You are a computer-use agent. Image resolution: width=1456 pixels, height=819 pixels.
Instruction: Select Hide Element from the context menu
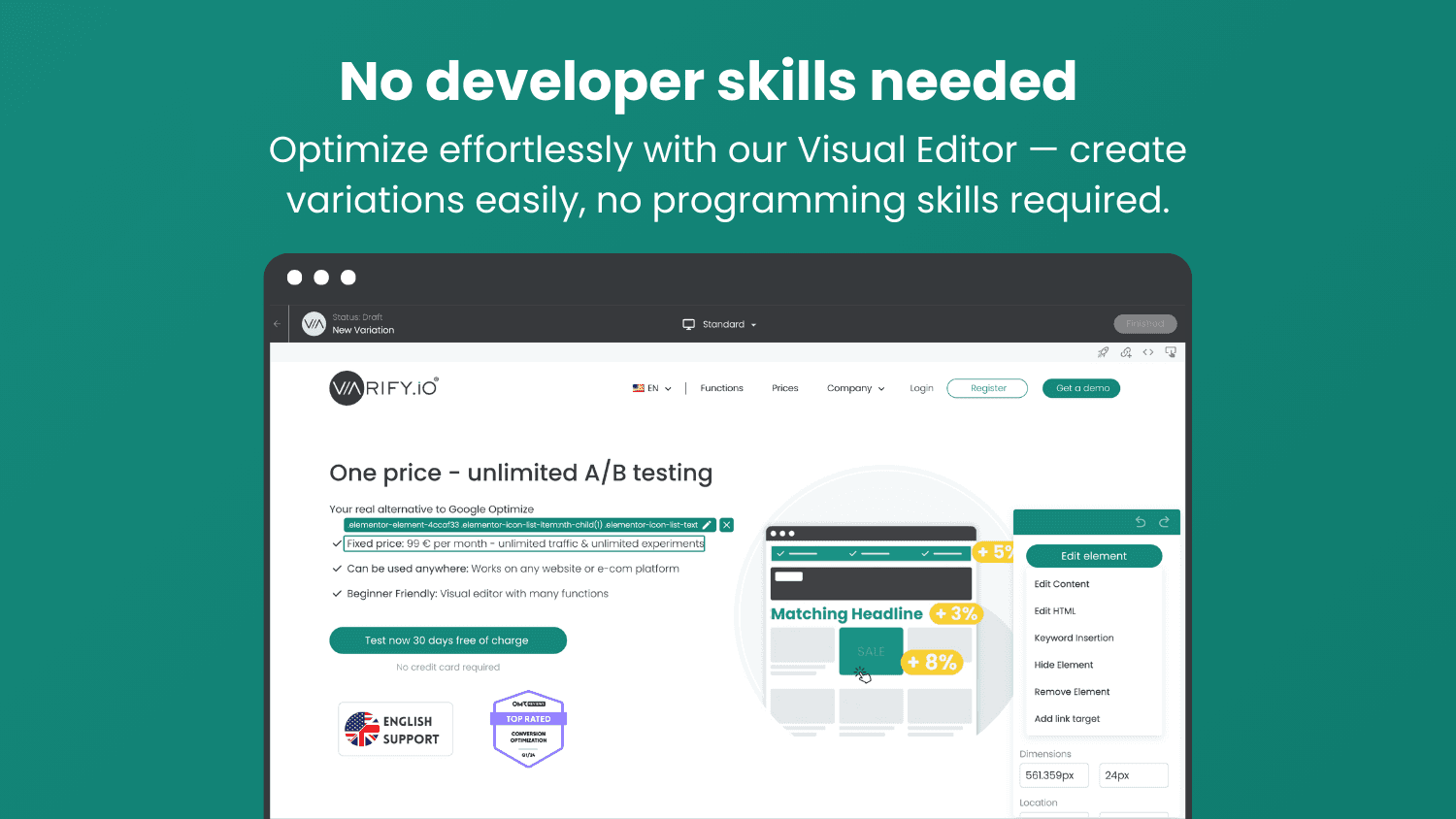click(1064, 665)
